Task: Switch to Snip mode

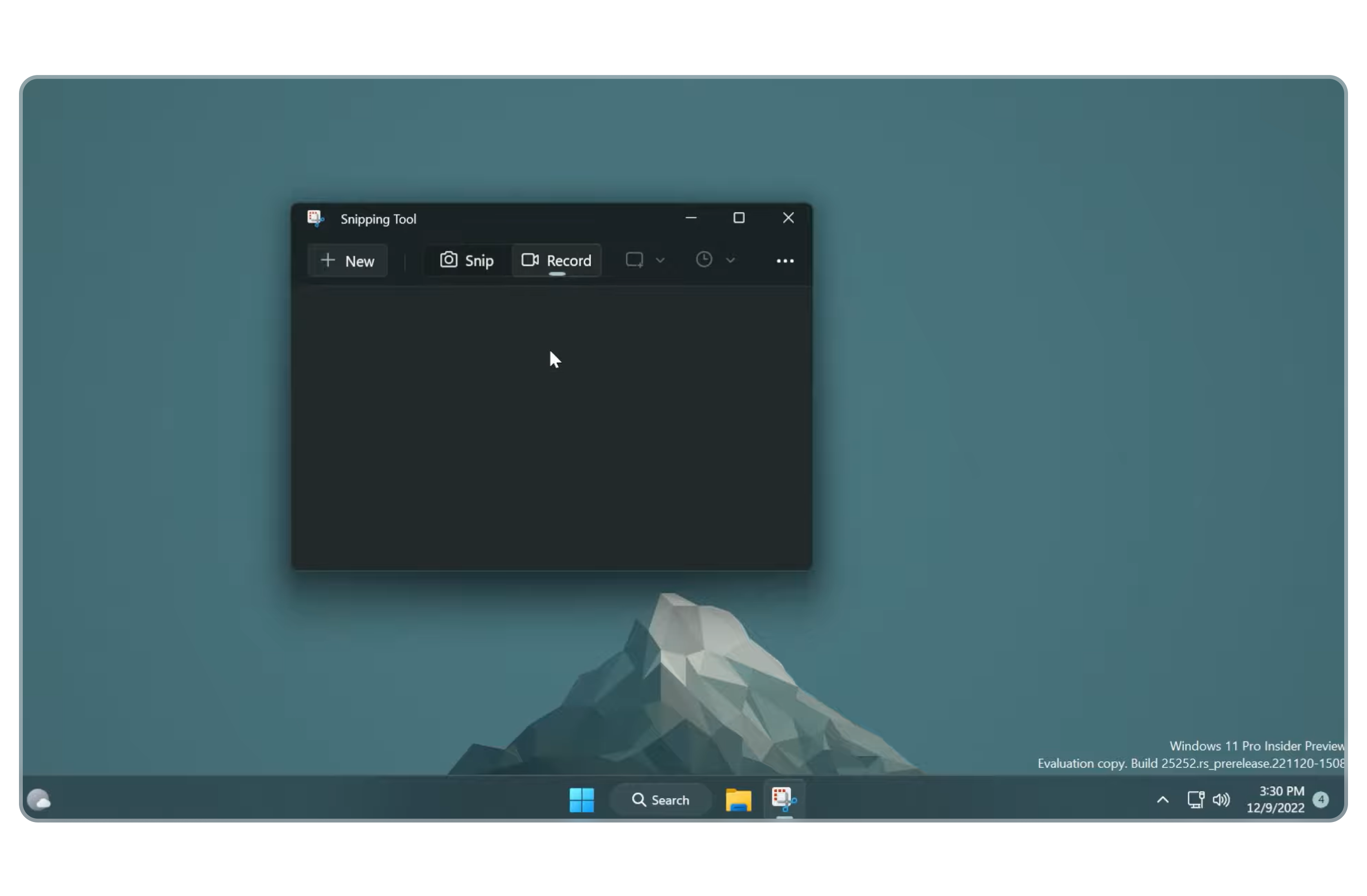Action: (x=467, y=261)
